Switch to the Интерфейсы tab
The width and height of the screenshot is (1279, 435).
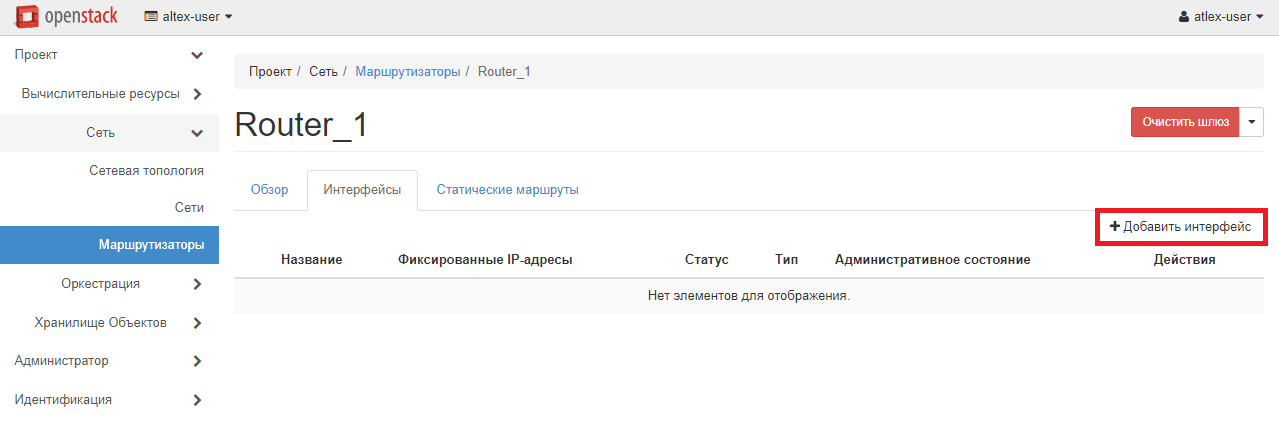coord(362,190)
